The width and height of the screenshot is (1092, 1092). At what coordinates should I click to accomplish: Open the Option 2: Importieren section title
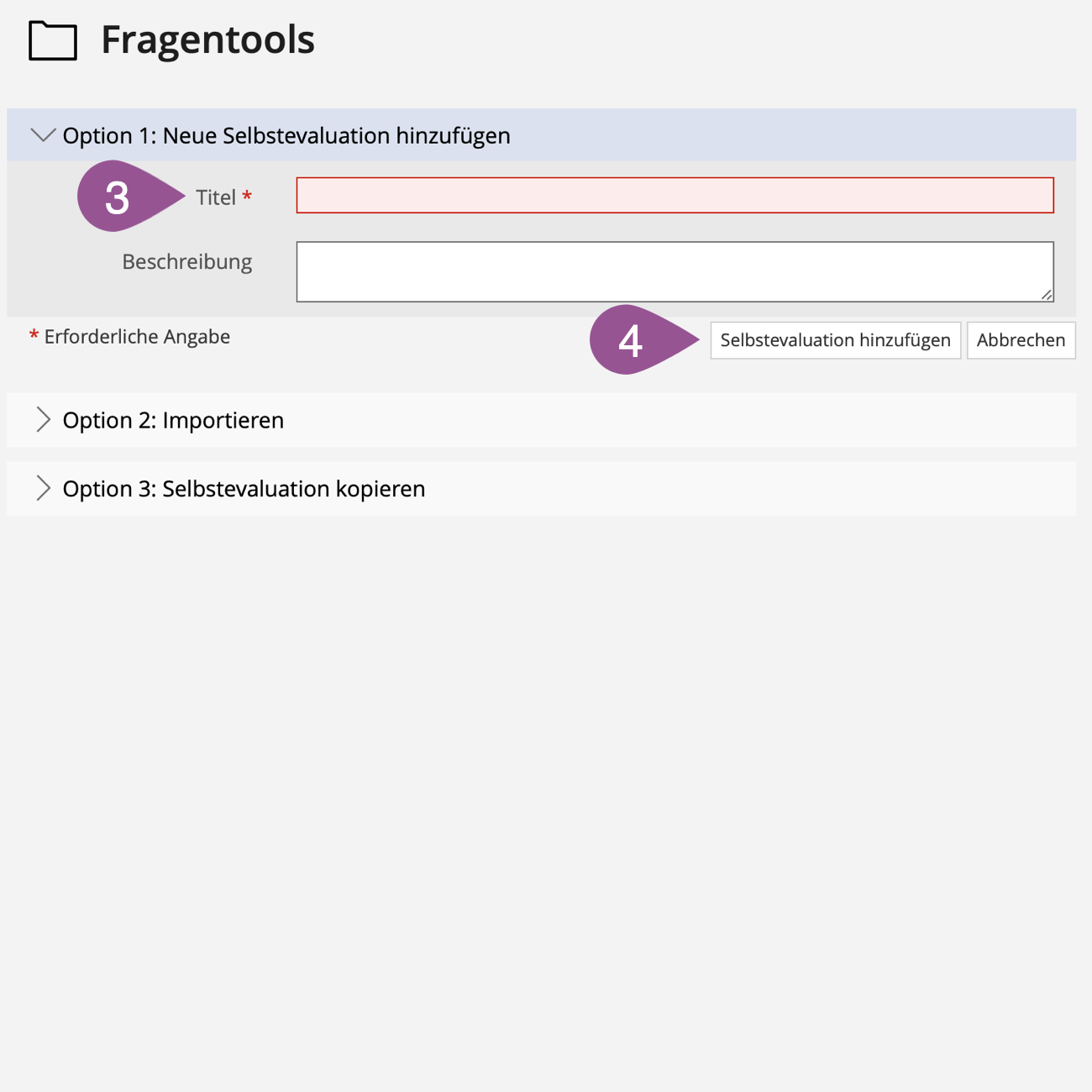coord(173,420)
